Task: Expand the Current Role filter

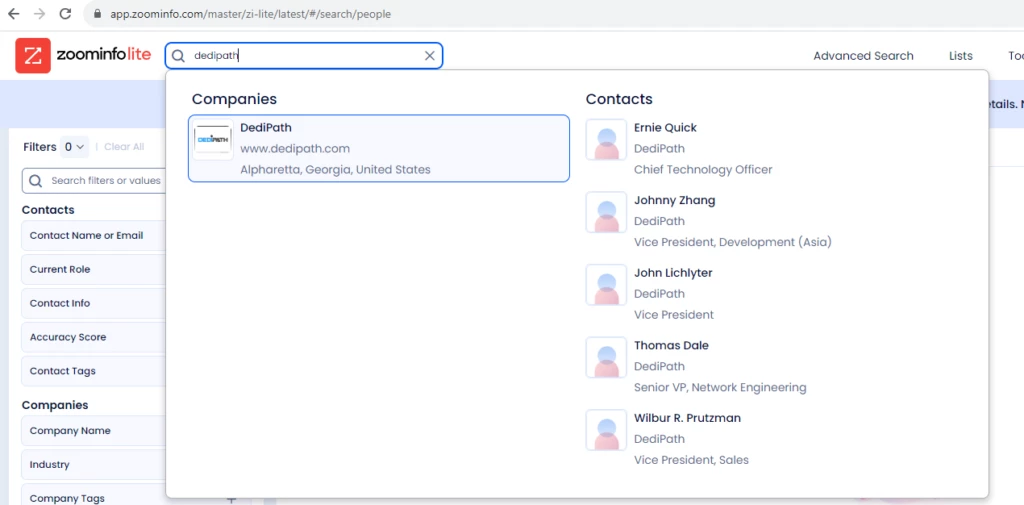Action: pyautogui.click(x=92, y=270)
